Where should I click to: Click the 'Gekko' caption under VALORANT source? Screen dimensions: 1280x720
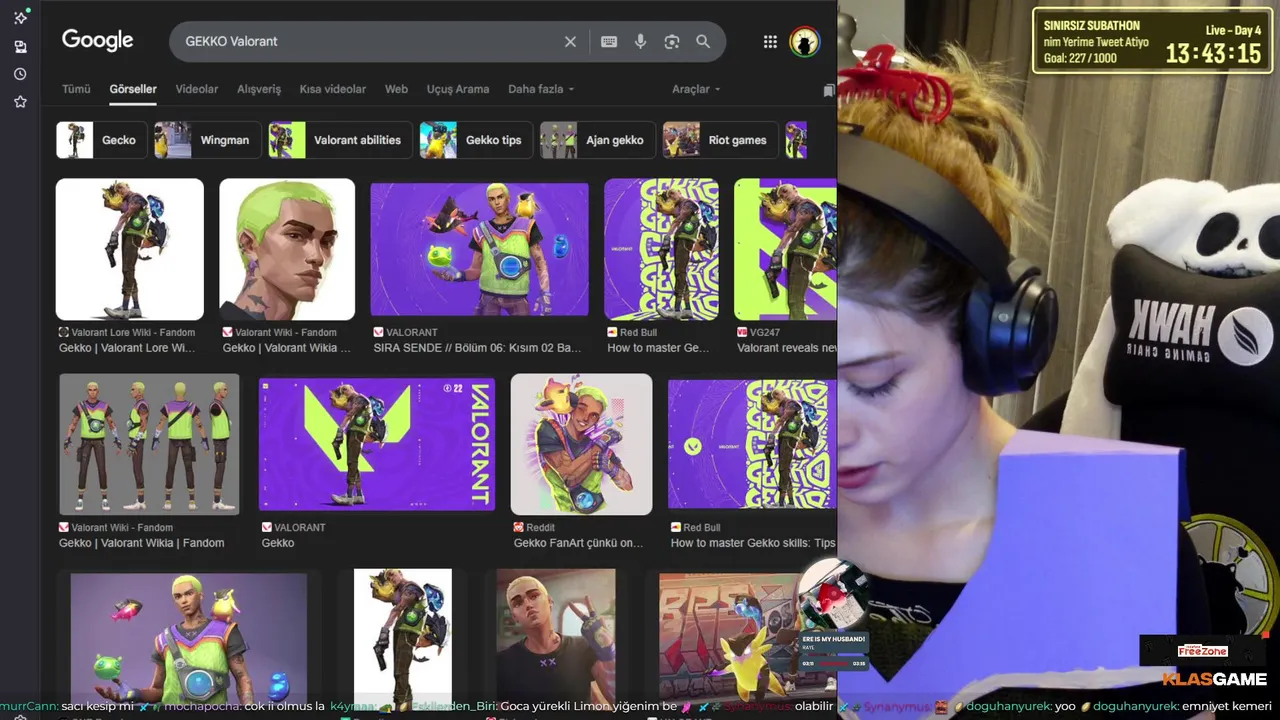point(278,543)
